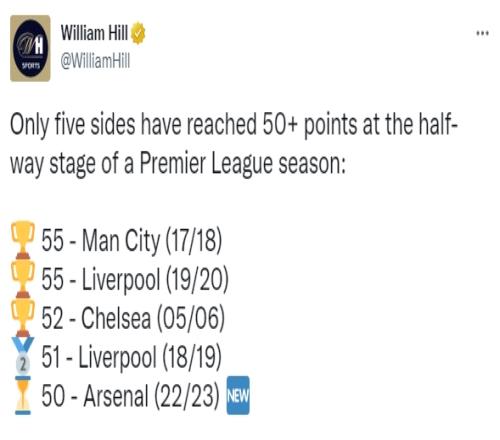
Task: Click the trophy emoji beside Man City
Action: tap(23, 240)
